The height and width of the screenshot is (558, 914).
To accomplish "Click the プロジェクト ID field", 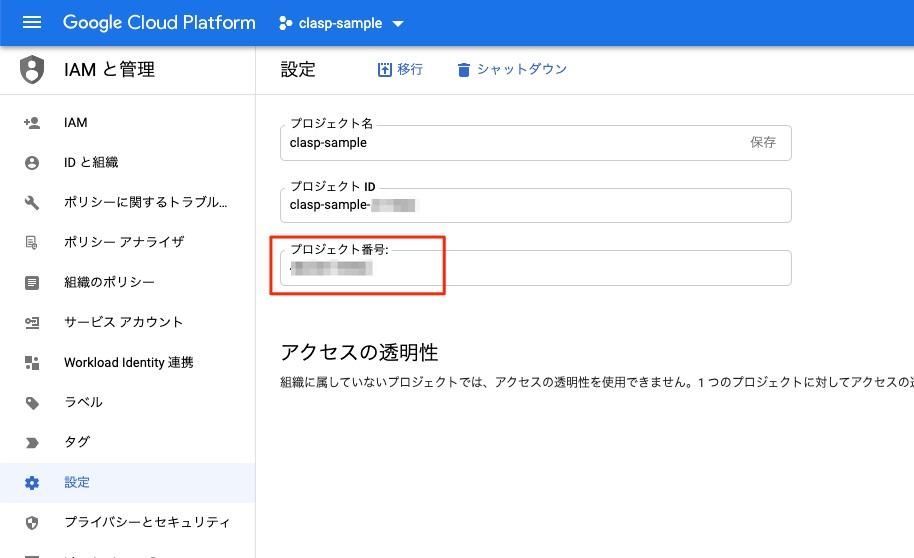I will (536, 205).
